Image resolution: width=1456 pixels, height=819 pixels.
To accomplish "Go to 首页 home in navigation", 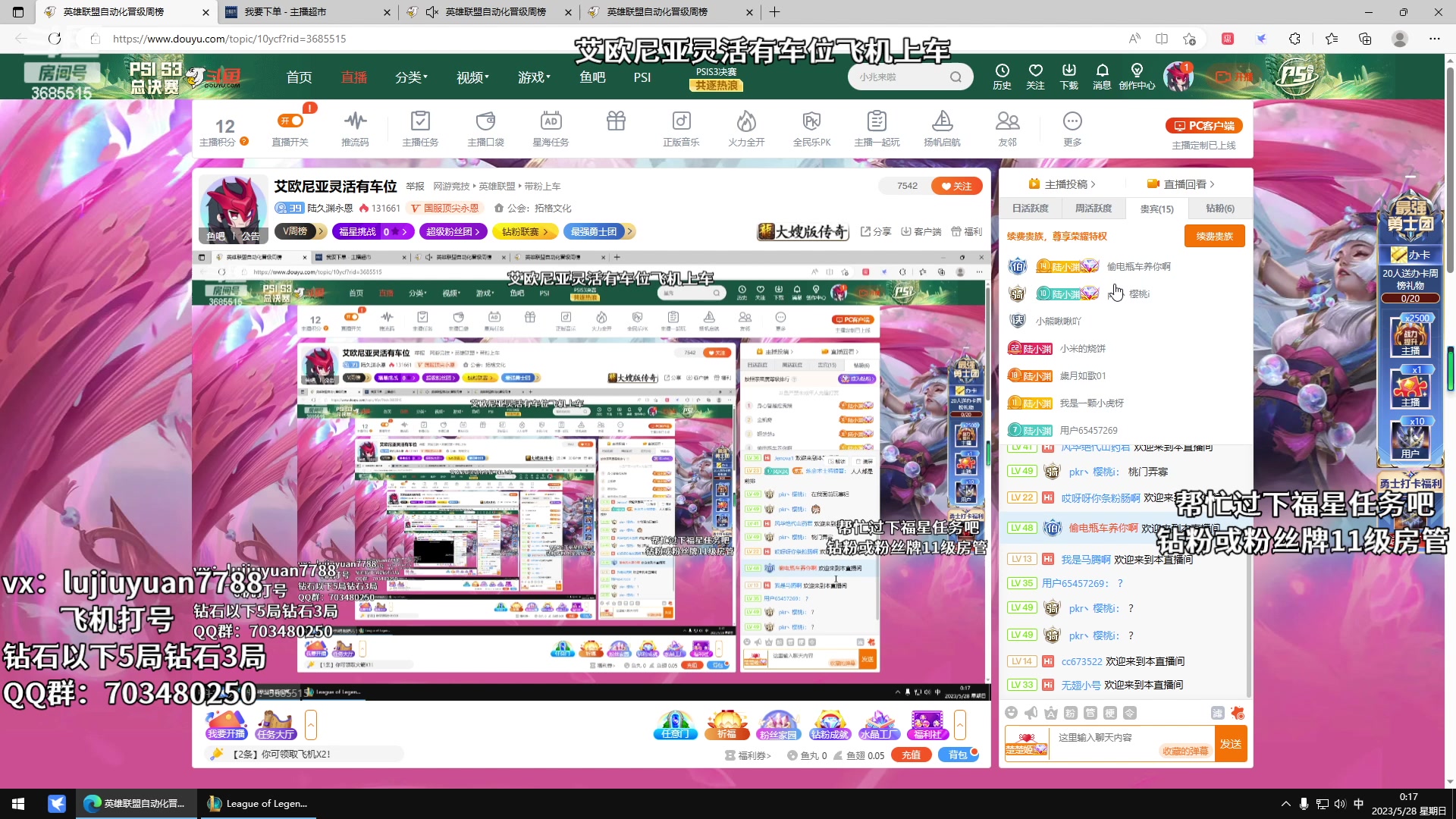I will click(x=299, y=77).
